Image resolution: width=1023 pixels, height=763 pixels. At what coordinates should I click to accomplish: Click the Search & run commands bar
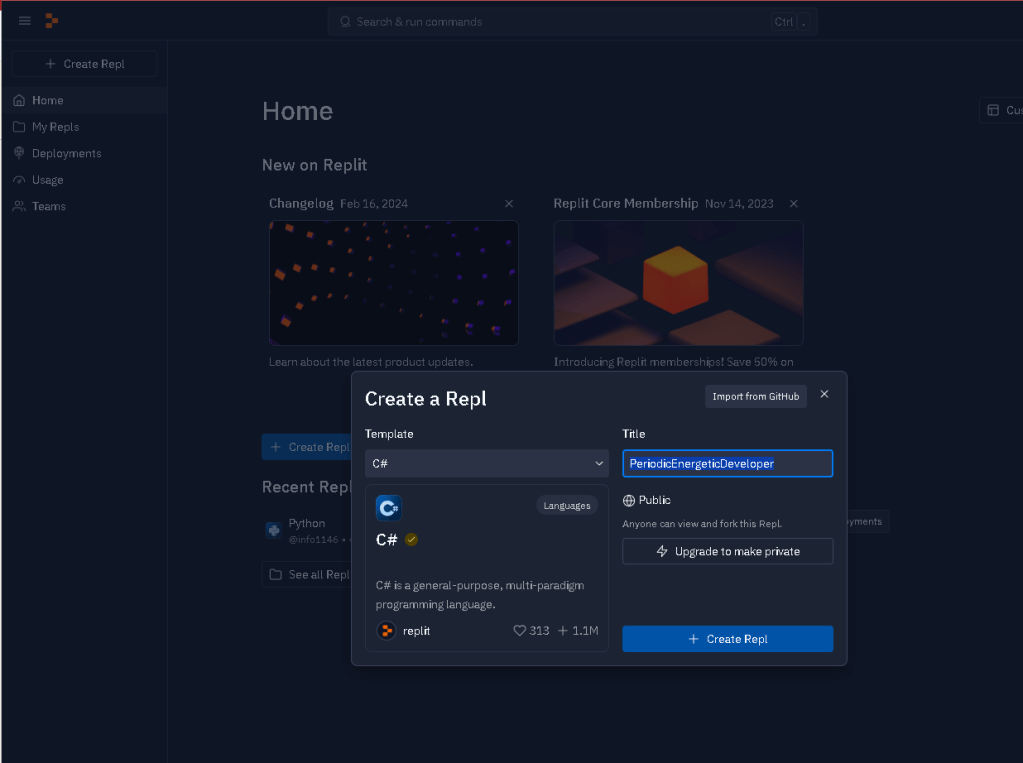(x=573, y=22)
